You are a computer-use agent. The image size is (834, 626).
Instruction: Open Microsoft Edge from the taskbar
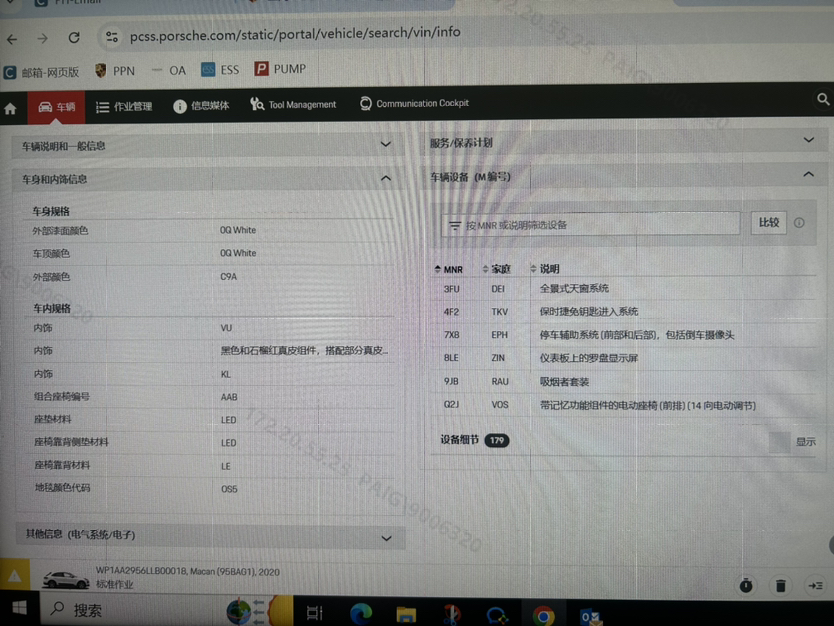pos(361,614)
